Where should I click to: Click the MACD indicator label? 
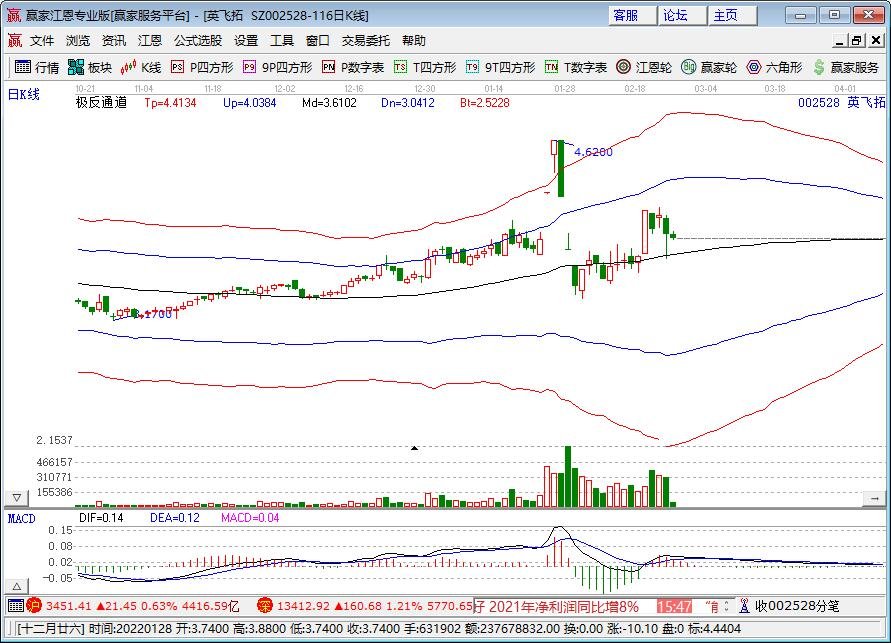(22, 519)
